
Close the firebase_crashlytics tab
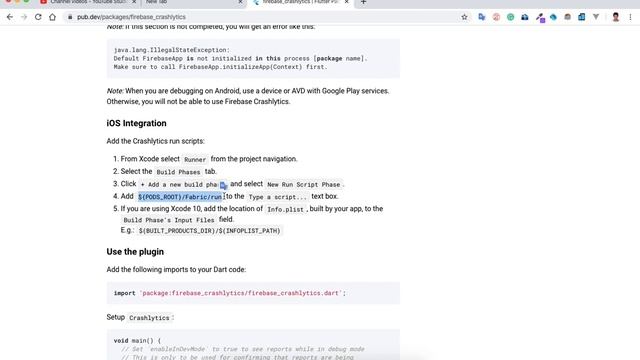pos(347,2)
